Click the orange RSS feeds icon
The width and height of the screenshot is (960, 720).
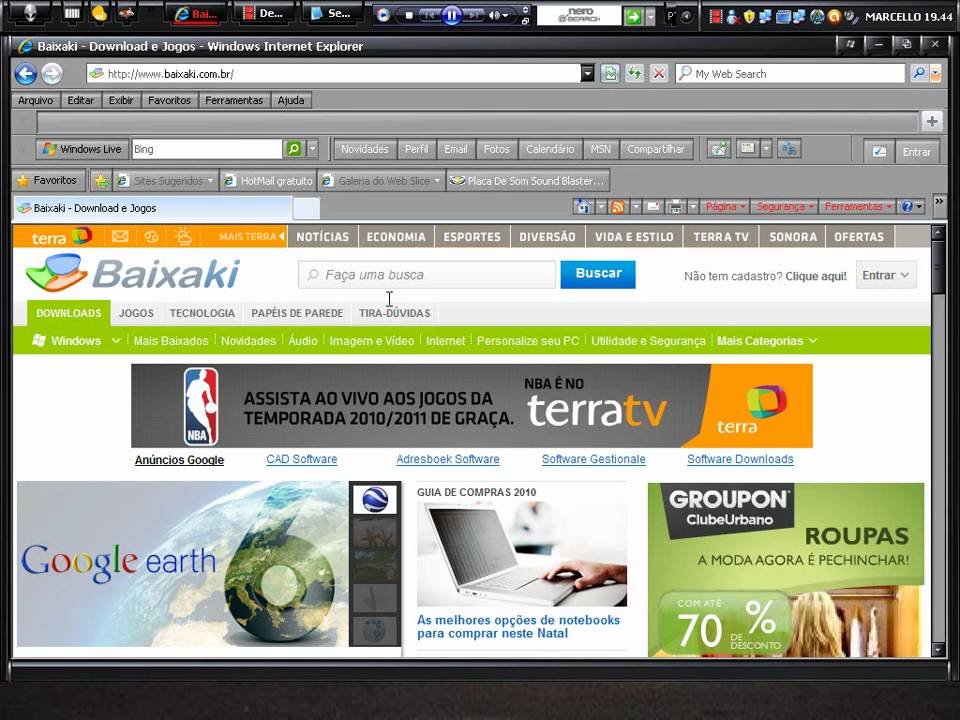pyautogui.click(x=617, y=206)
